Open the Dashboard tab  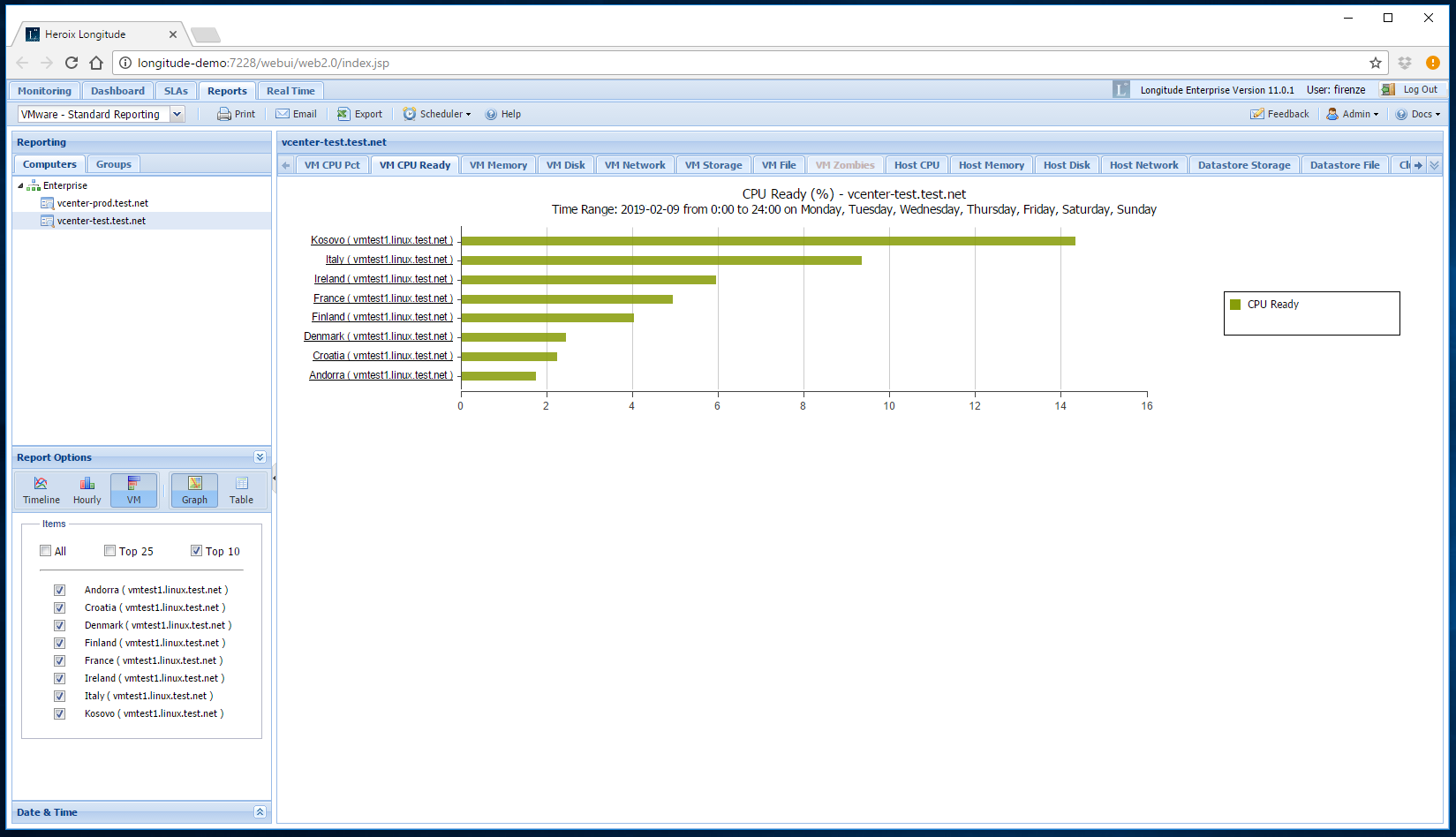(x=117, y=91)
